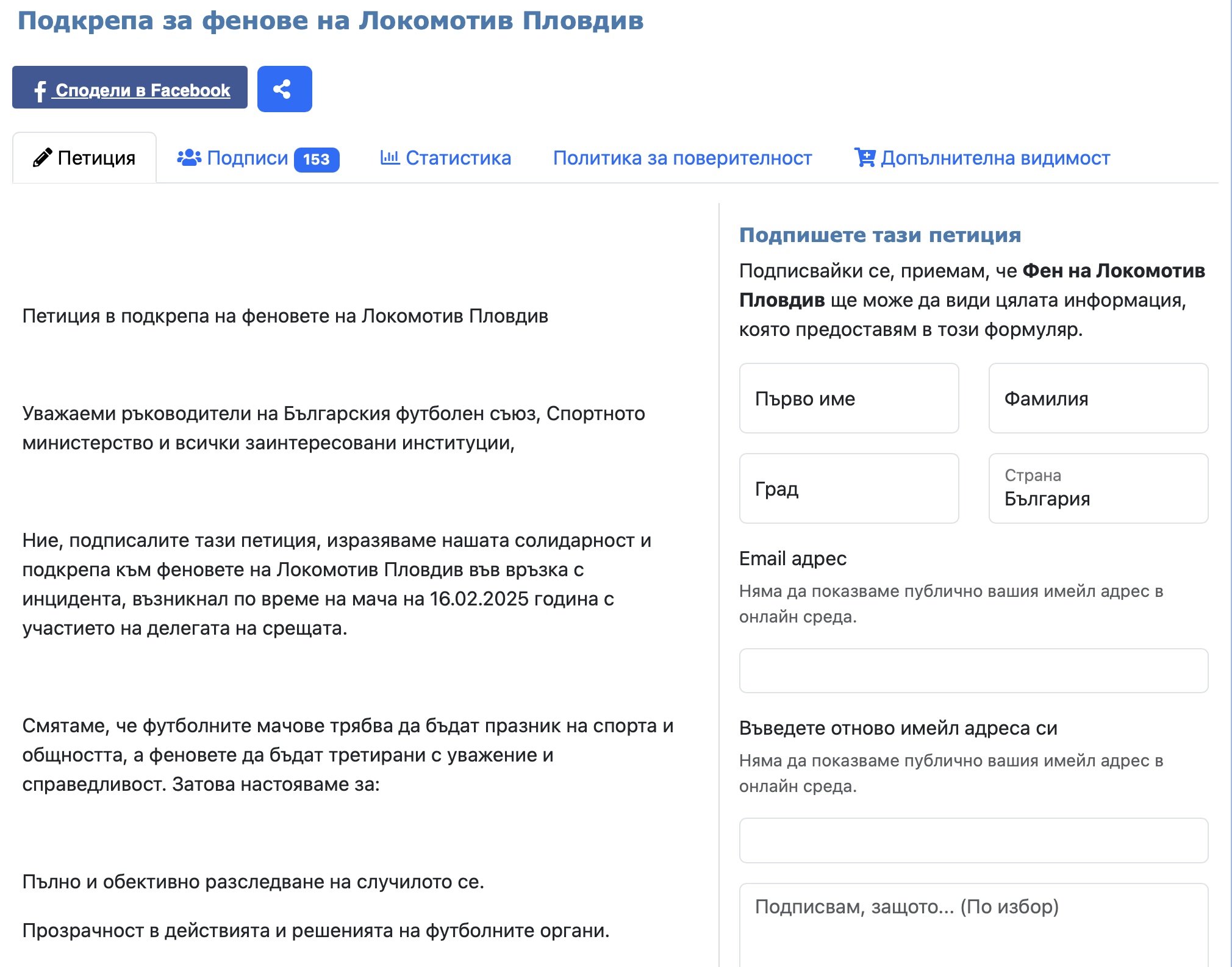Open the Подписи tab
Image resolution: width=1232 pixels, height=967 pixels.
[x=258, y=158]
